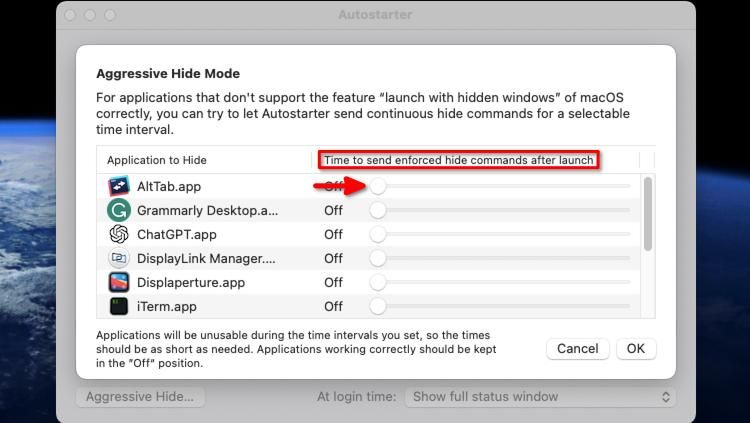
Task: Open the login time status window dropdown
Action: [x=540, y=397]
